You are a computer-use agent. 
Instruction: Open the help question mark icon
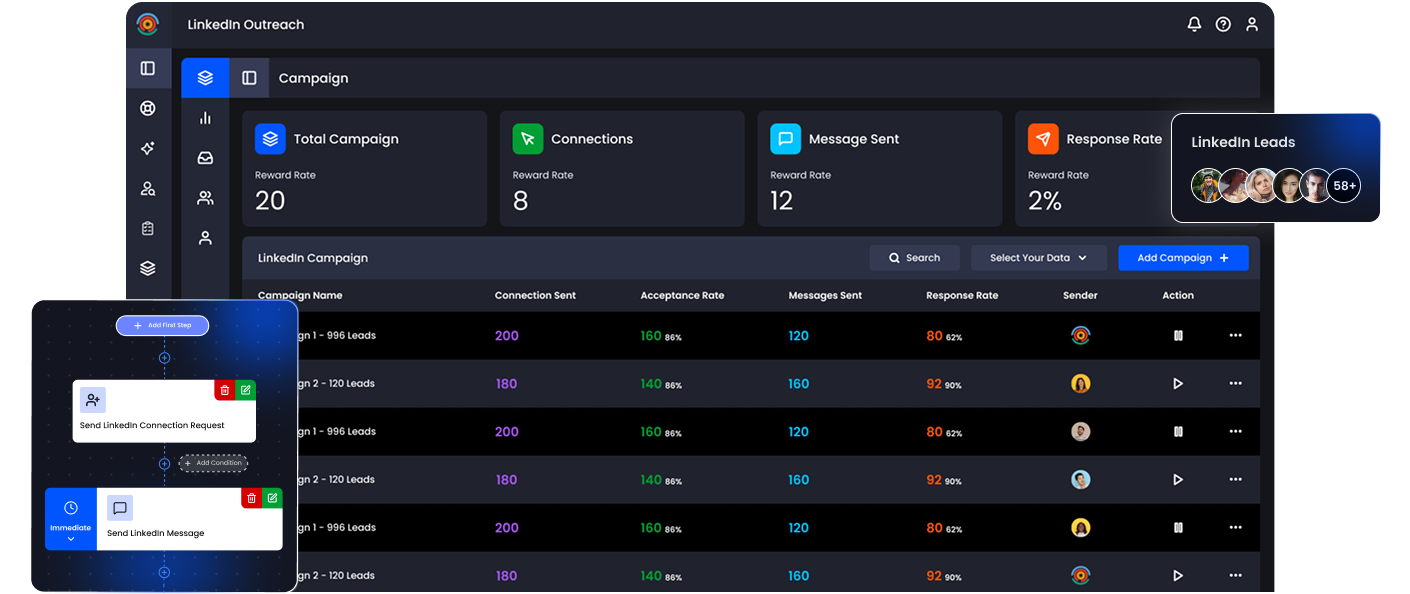(1223, 24)
